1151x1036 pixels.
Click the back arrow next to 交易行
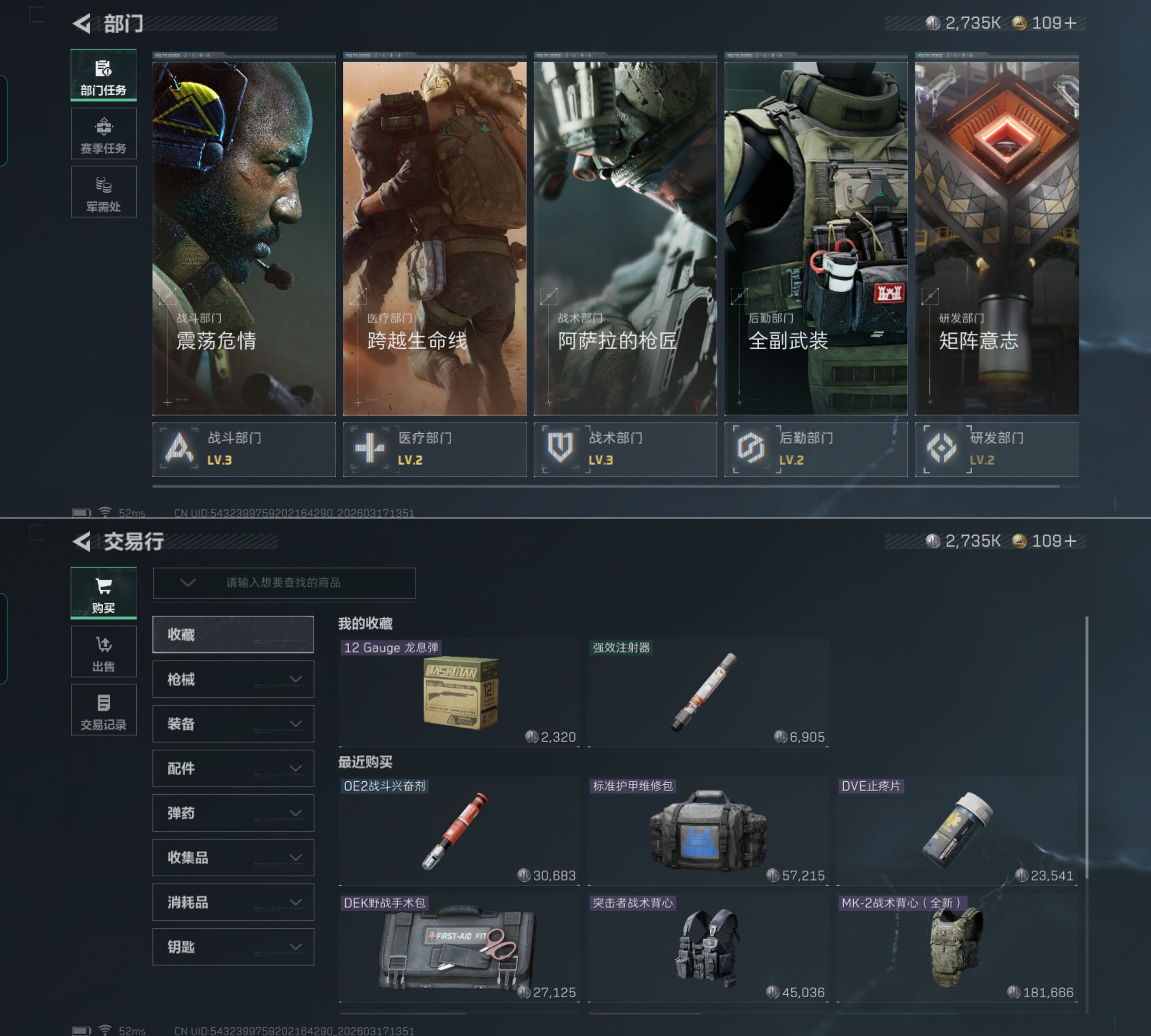(x=82, y=542)
